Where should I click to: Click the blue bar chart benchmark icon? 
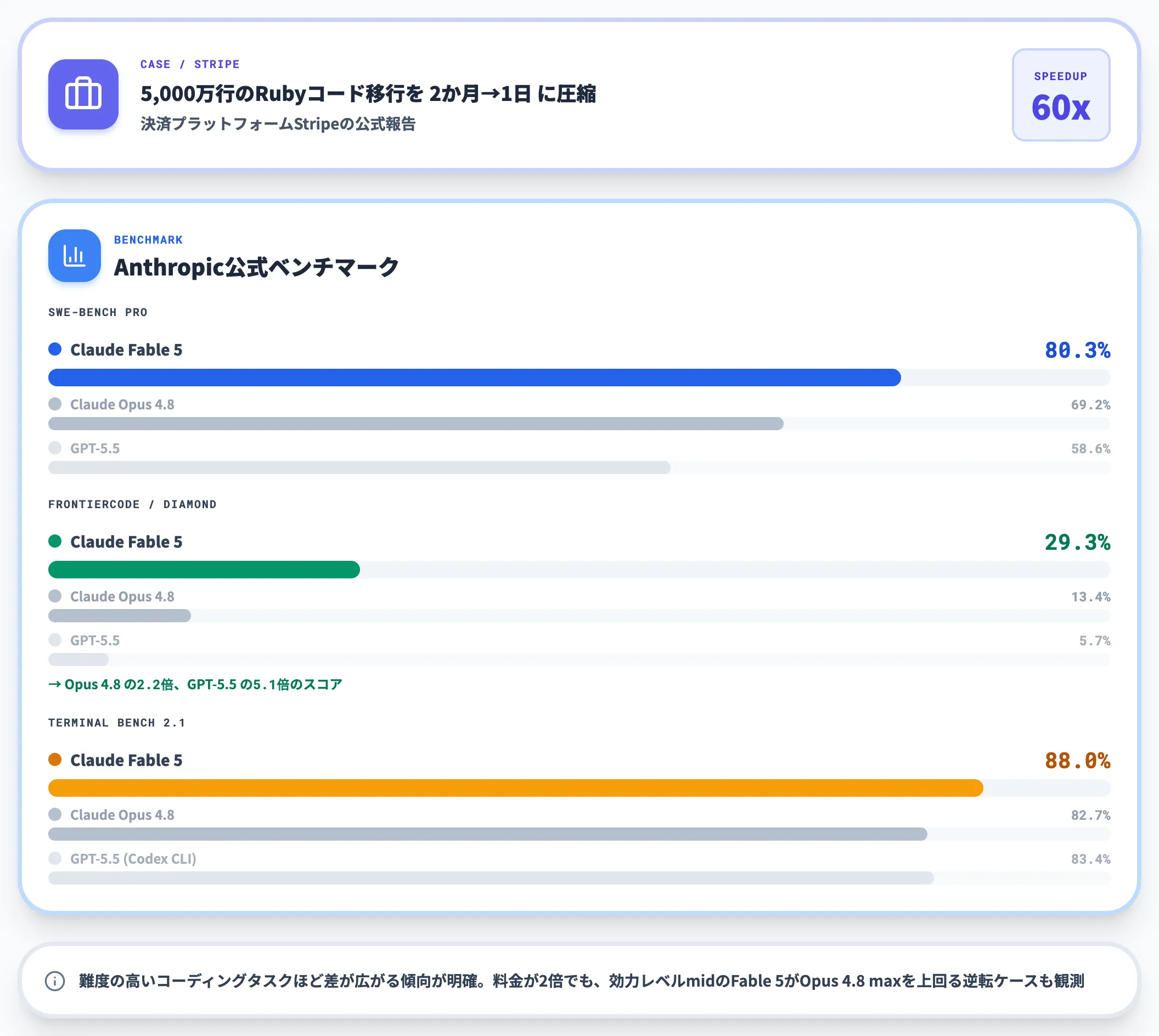point(75,256)
